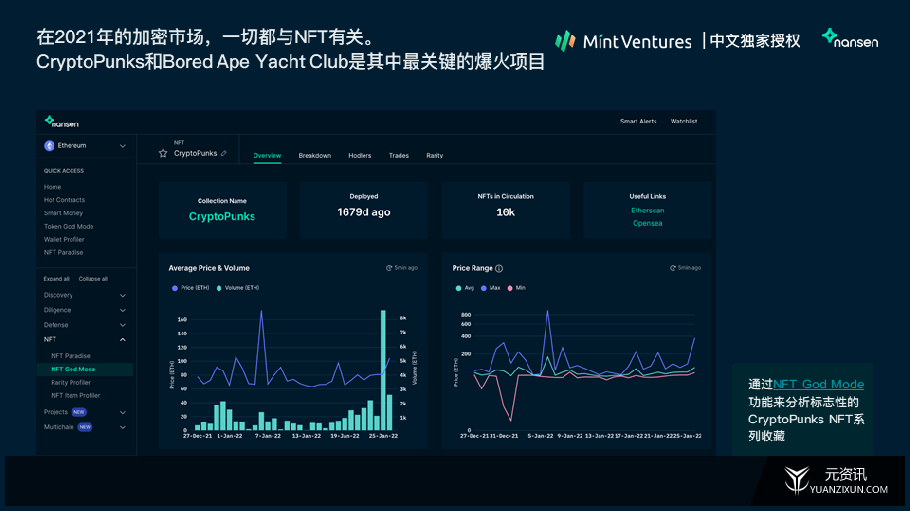This screenshot has height=511, width=910.
Task: Open Watchlist in the top bar
Action: tap(684, 121)
